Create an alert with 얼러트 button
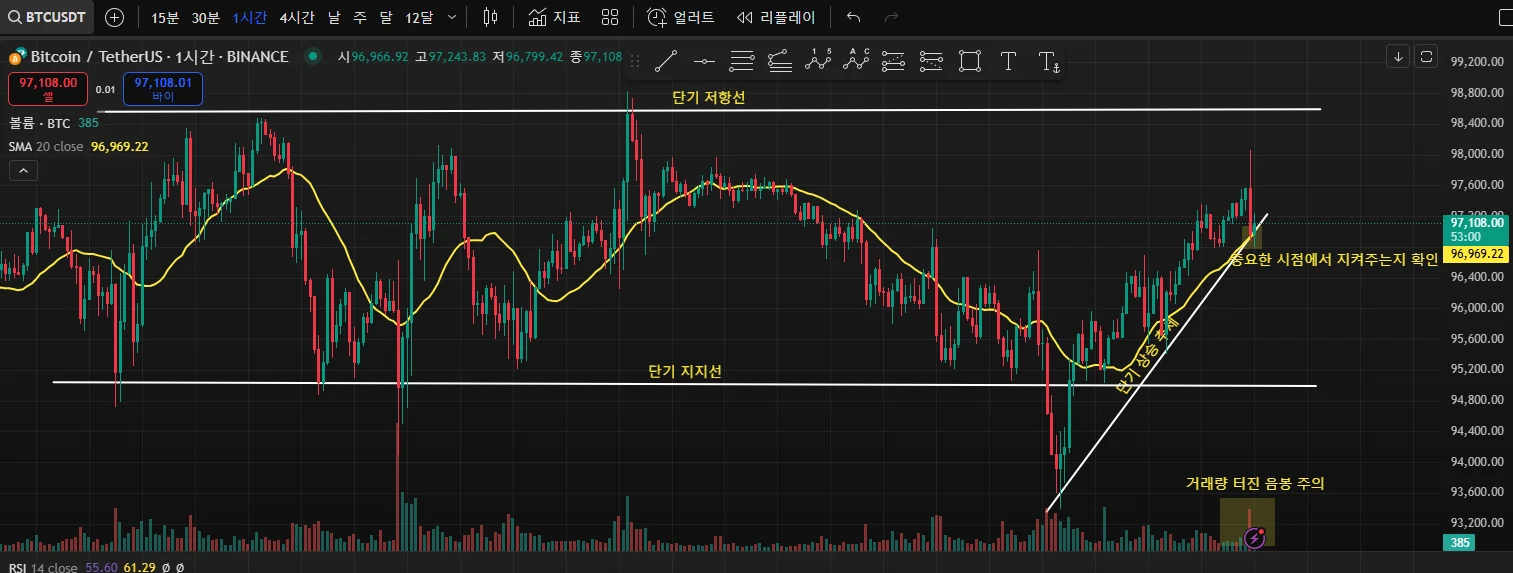The width and height of the screenshot is (1513, 573). (681, 17)
